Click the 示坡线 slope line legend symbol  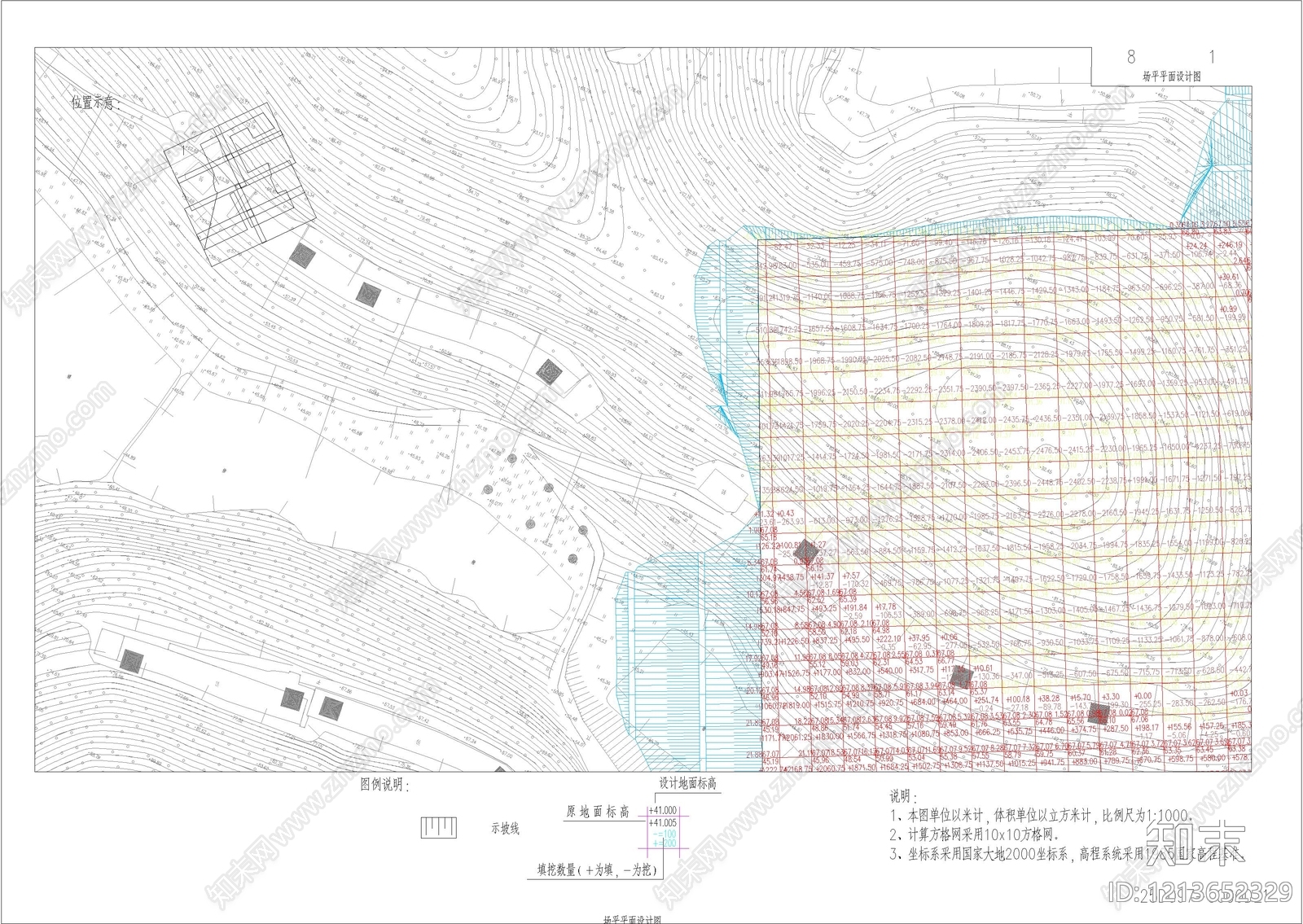click(438, 829)
